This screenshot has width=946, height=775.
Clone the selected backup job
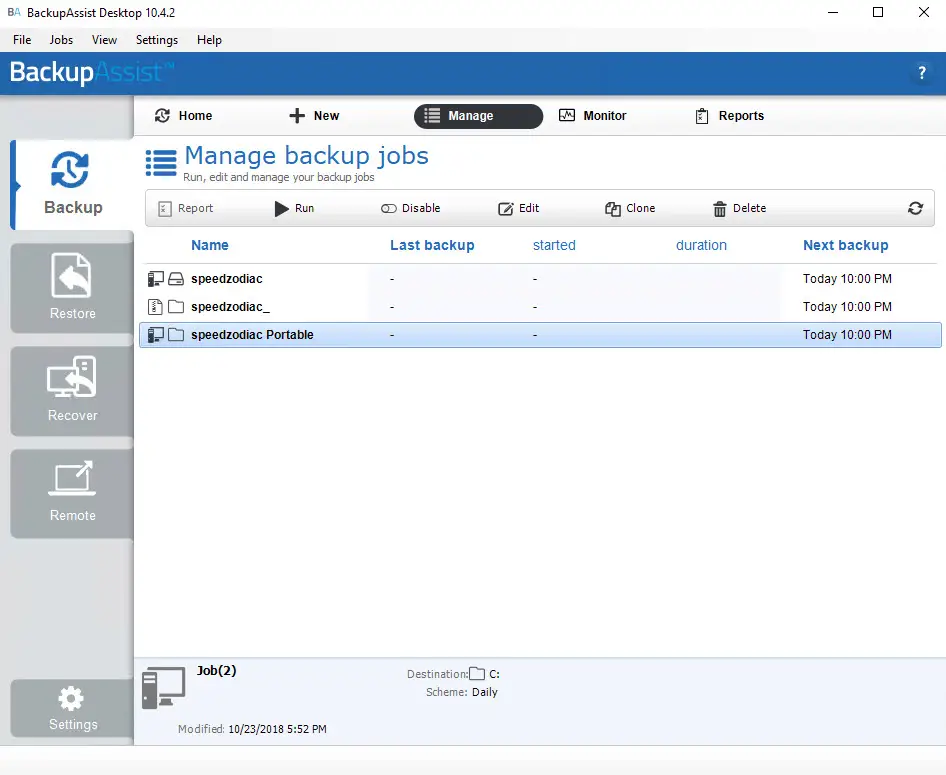630,208
